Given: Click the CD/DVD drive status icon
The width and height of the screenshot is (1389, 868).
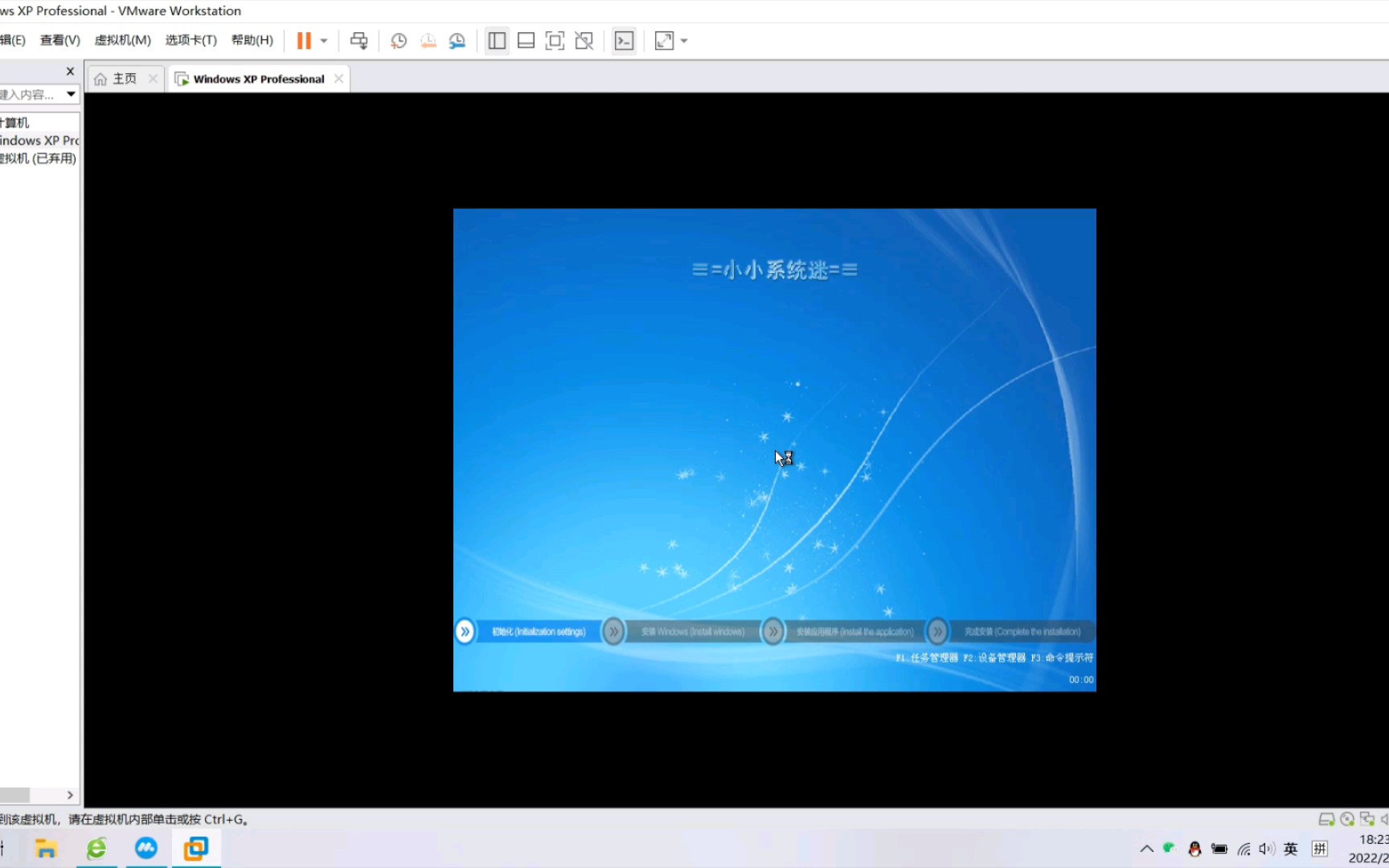Looking at the screenshot, I should pyautogui.click(x=1347, y=820).
